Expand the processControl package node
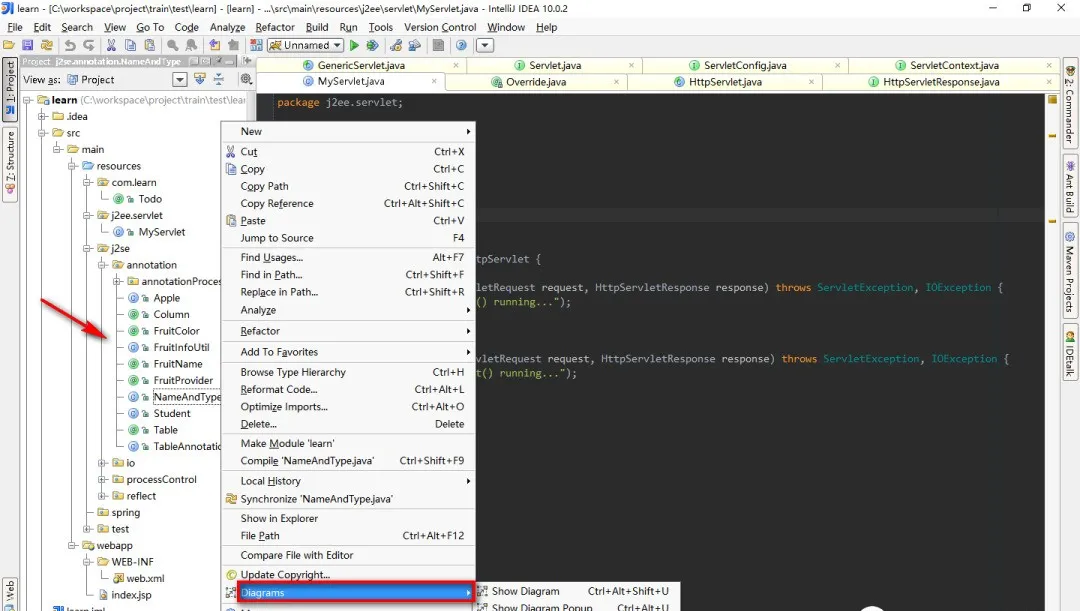1080x611 pixels. point(102,480)
